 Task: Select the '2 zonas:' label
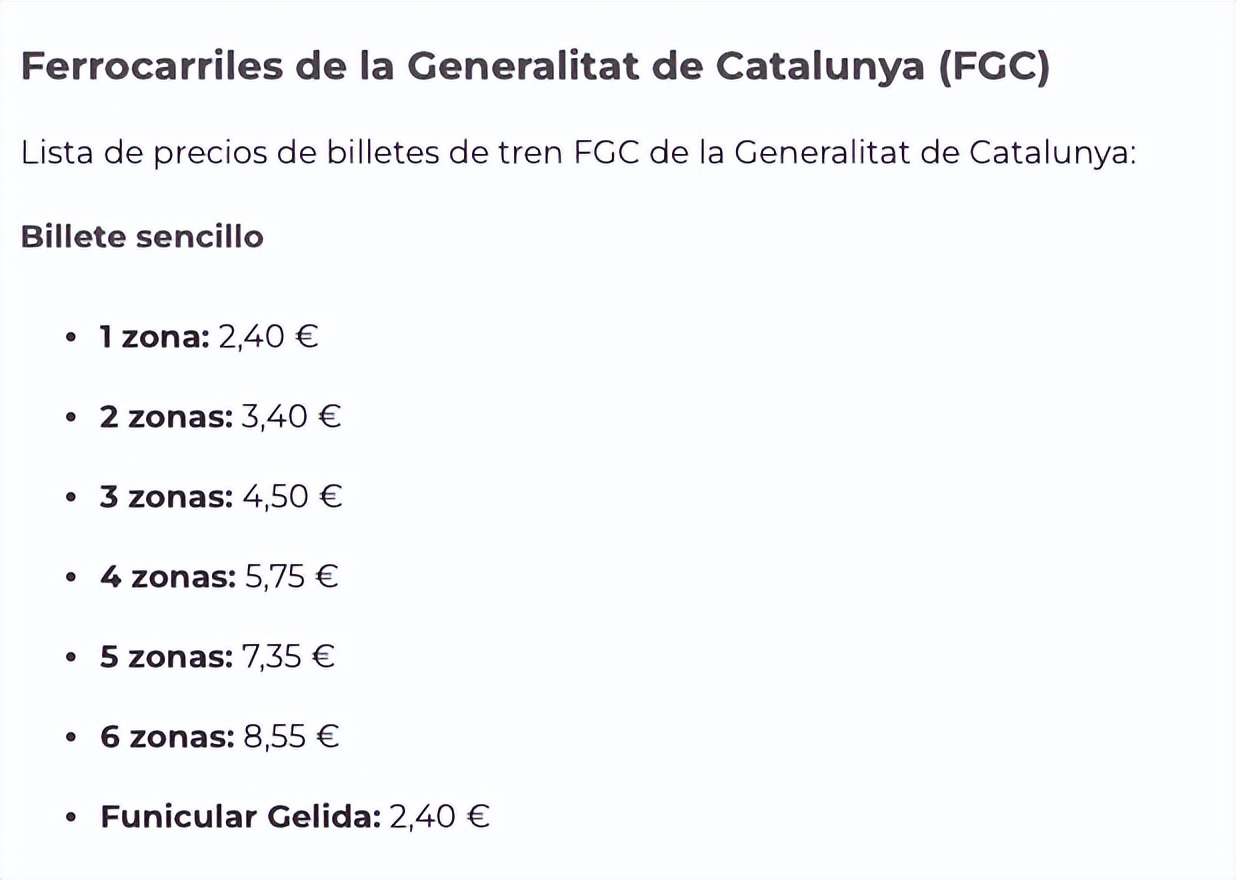point(166,417)
